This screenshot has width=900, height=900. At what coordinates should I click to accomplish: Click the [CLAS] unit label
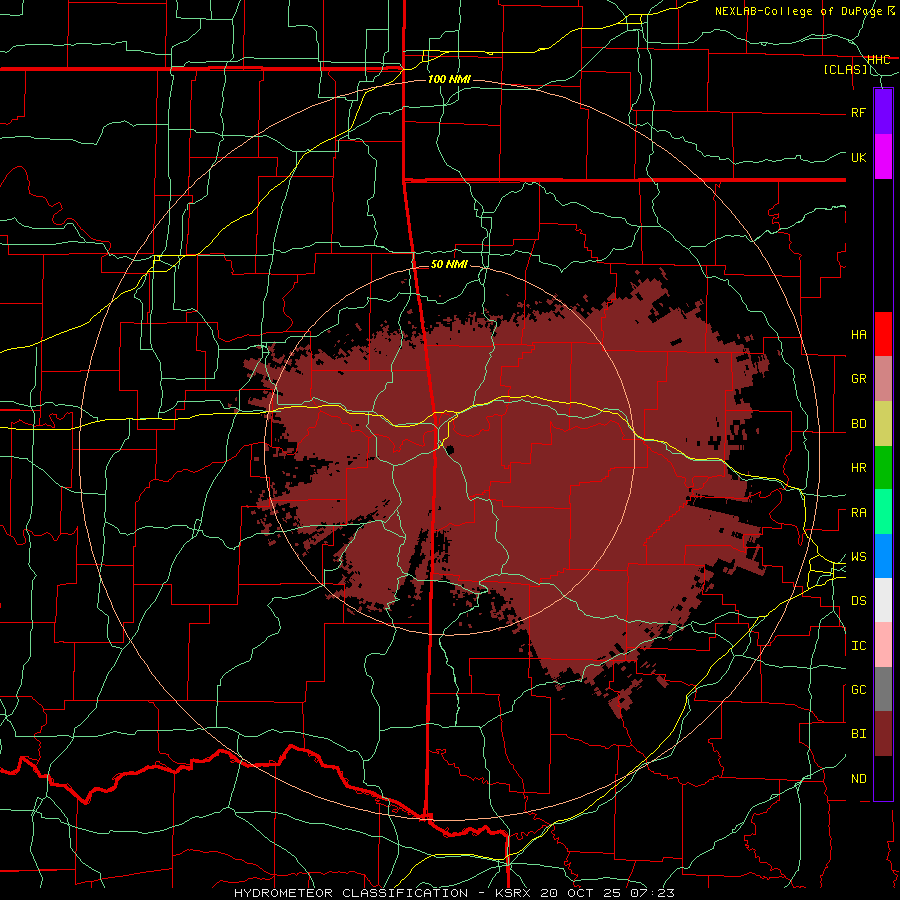pyautogui.click(x=845, y=69)
